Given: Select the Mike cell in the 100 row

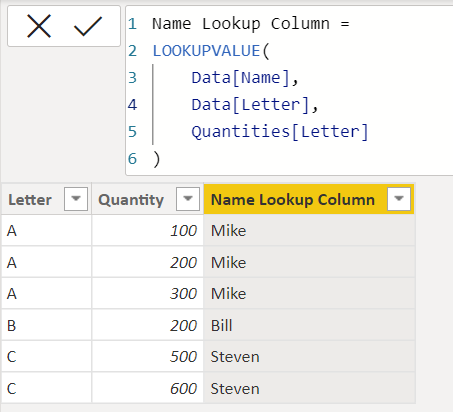Looking at the screenshot, I should [309, 231].
